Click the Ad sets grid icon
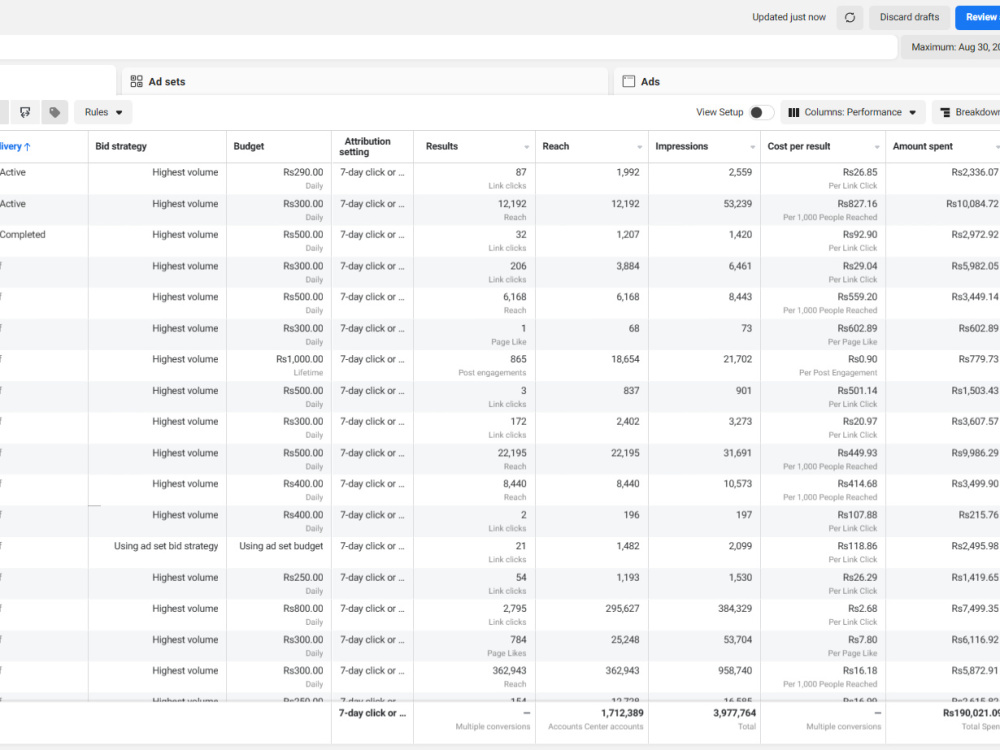 [136, 81]
